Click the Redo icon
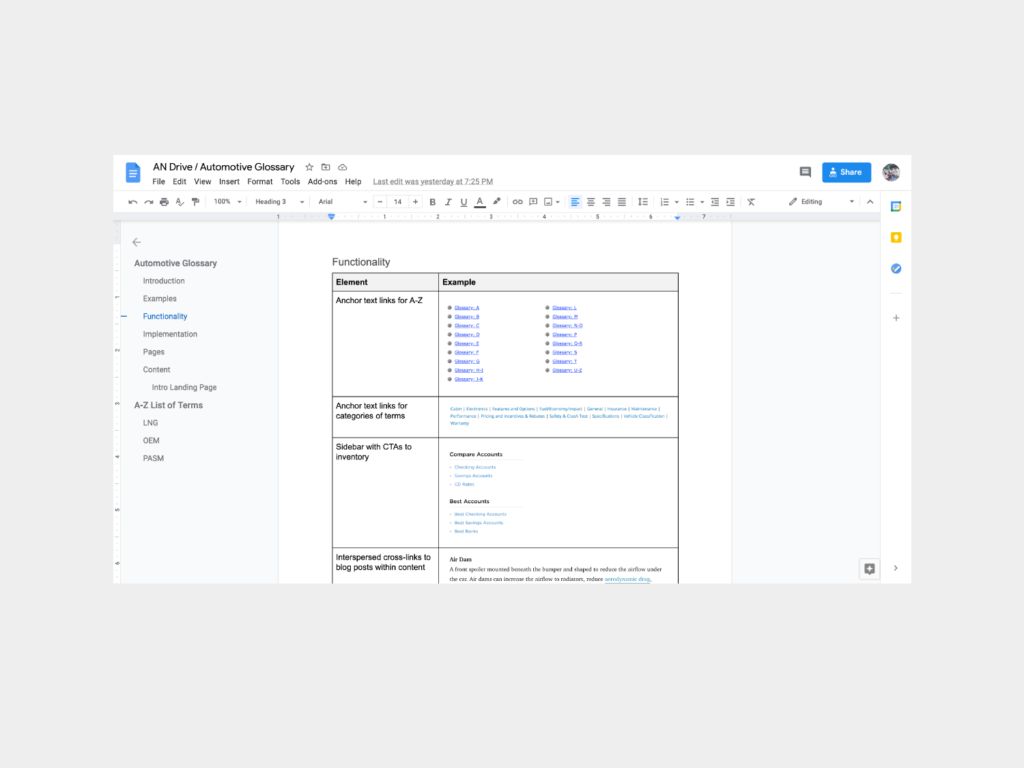 (148, 202)
